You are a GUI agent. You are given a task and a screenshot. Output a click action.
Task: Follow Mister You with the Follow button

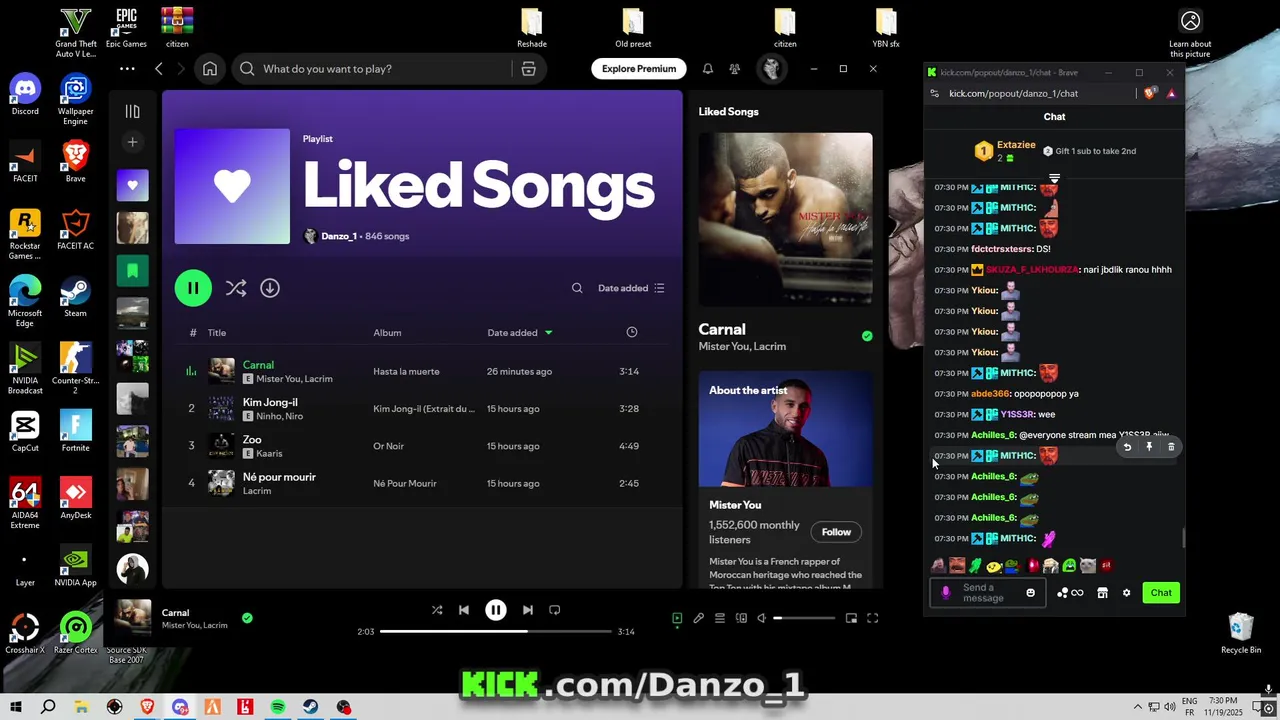pyautogui.click(x=836, y=532)
